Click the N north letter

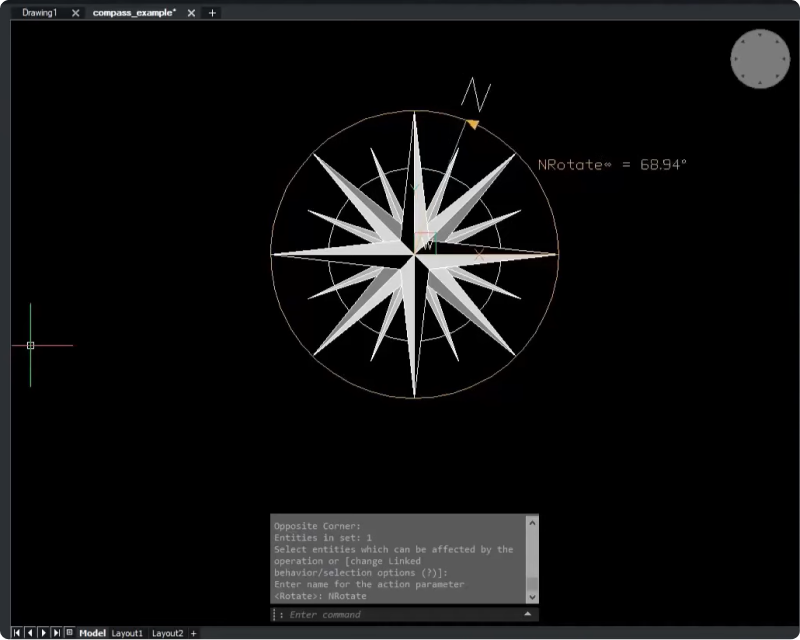[476, 94]
